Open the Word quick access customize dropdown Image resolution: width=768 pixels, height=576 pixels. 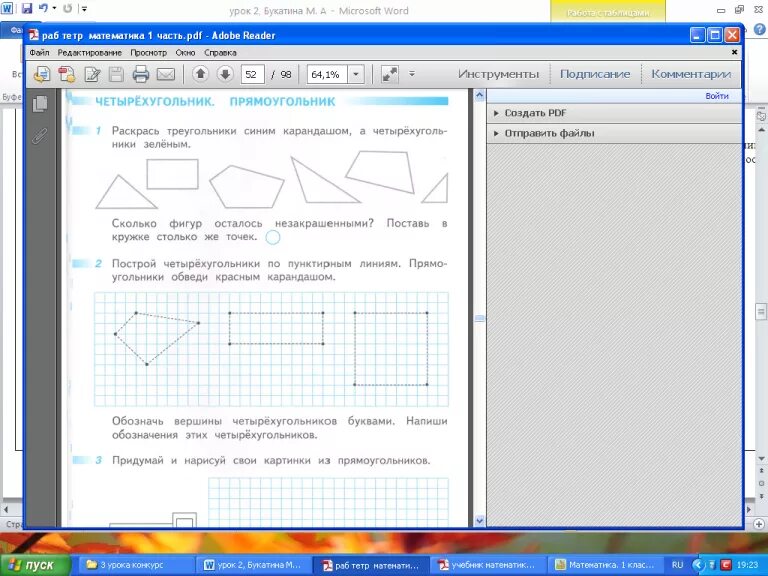(84, 8)
